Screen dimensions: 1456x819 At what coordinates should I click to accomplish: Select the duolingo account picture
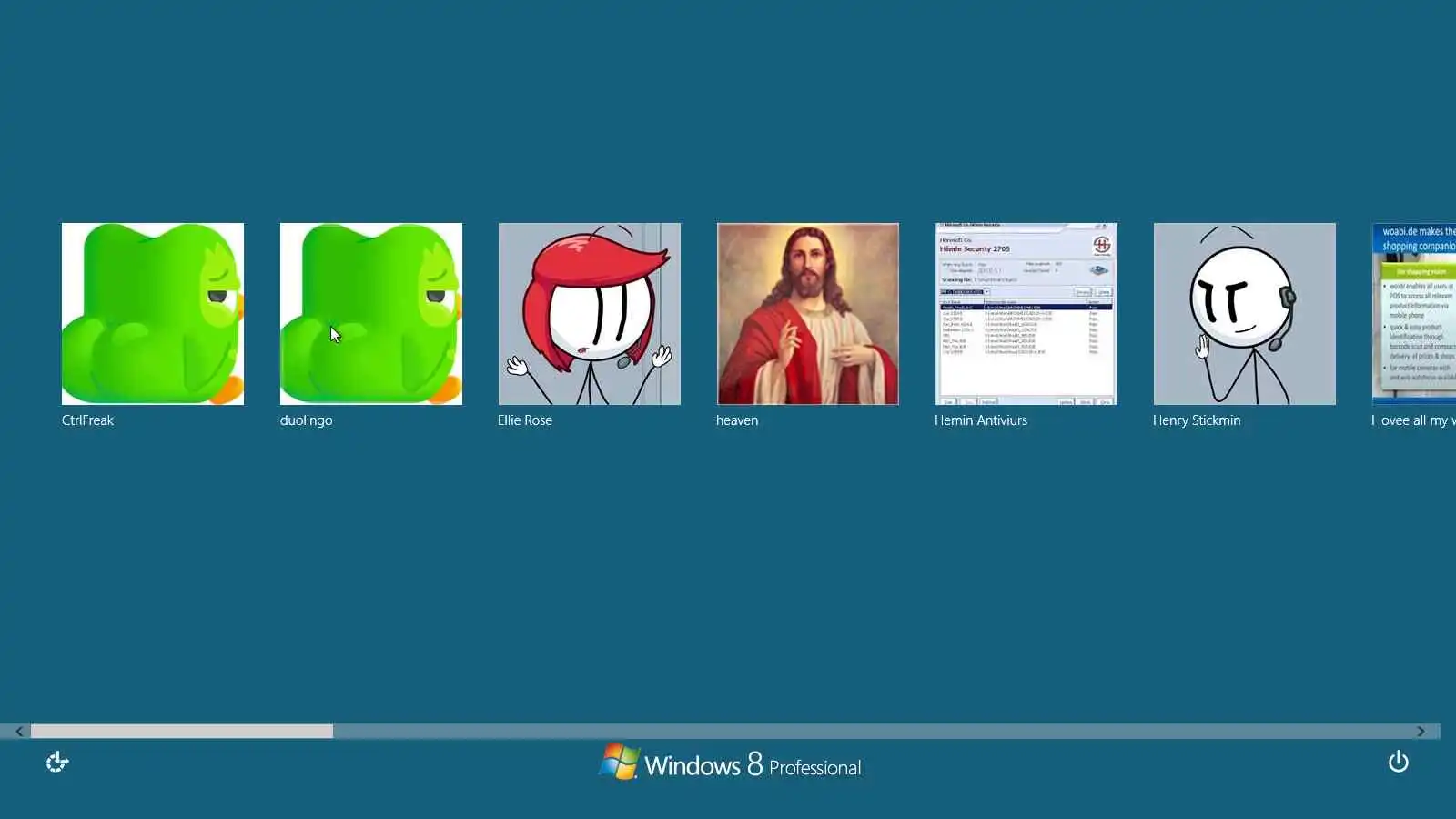pyautogui.click(x=371, y=314)
